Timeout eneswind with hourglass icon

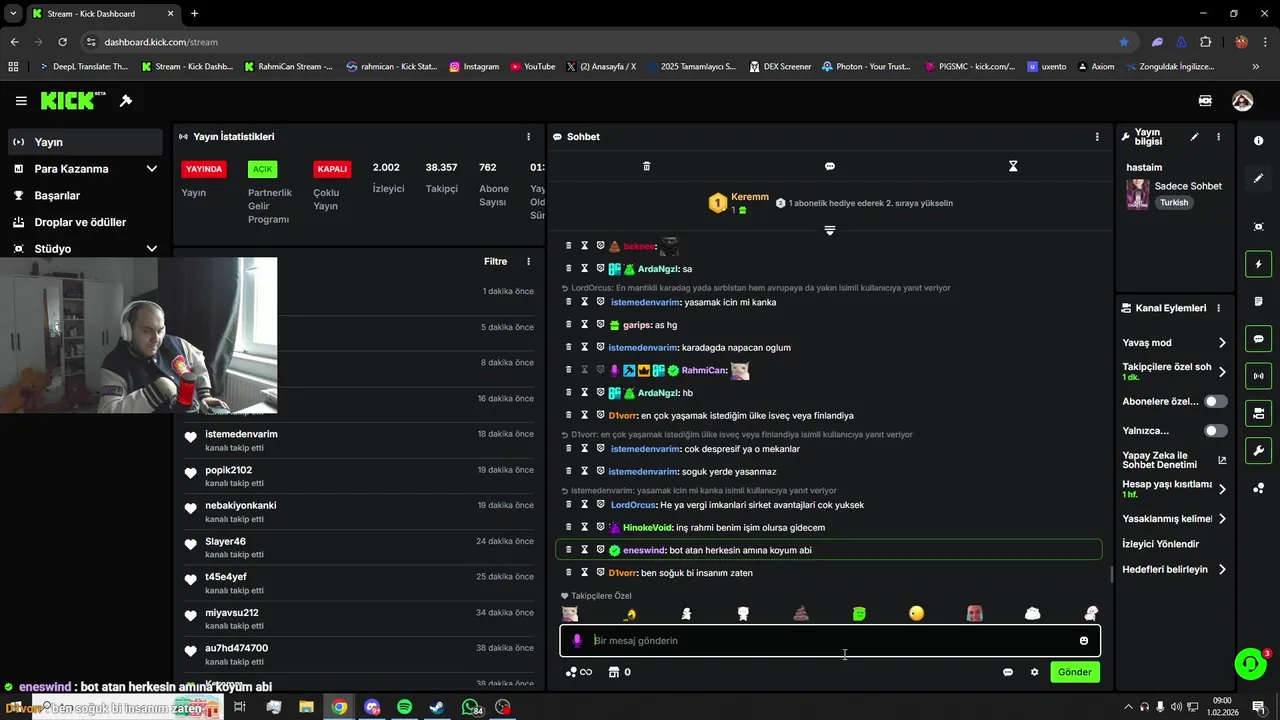coord(585,550)
